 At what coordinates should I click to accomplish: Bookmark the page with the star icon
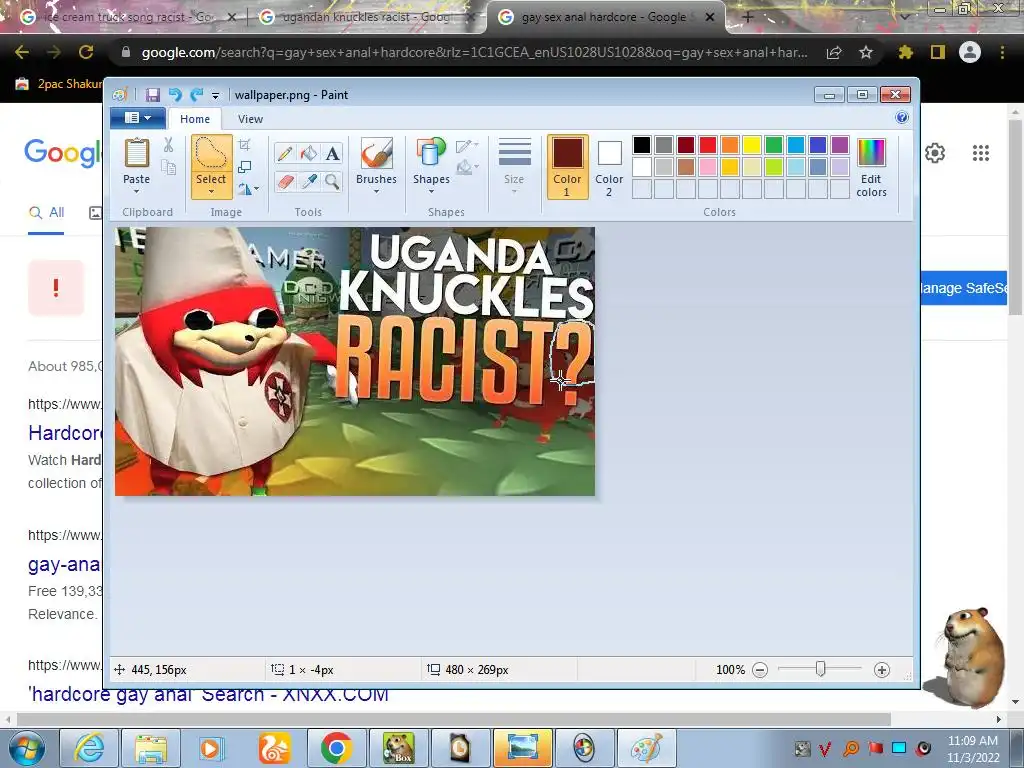pyautogui.click(x=866, y=52)
